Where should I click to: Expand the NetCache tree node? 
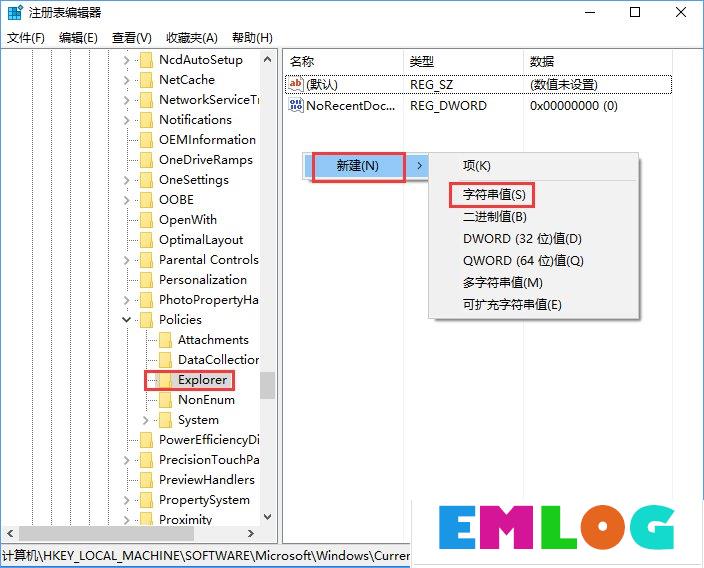click(x=127, y=80)
